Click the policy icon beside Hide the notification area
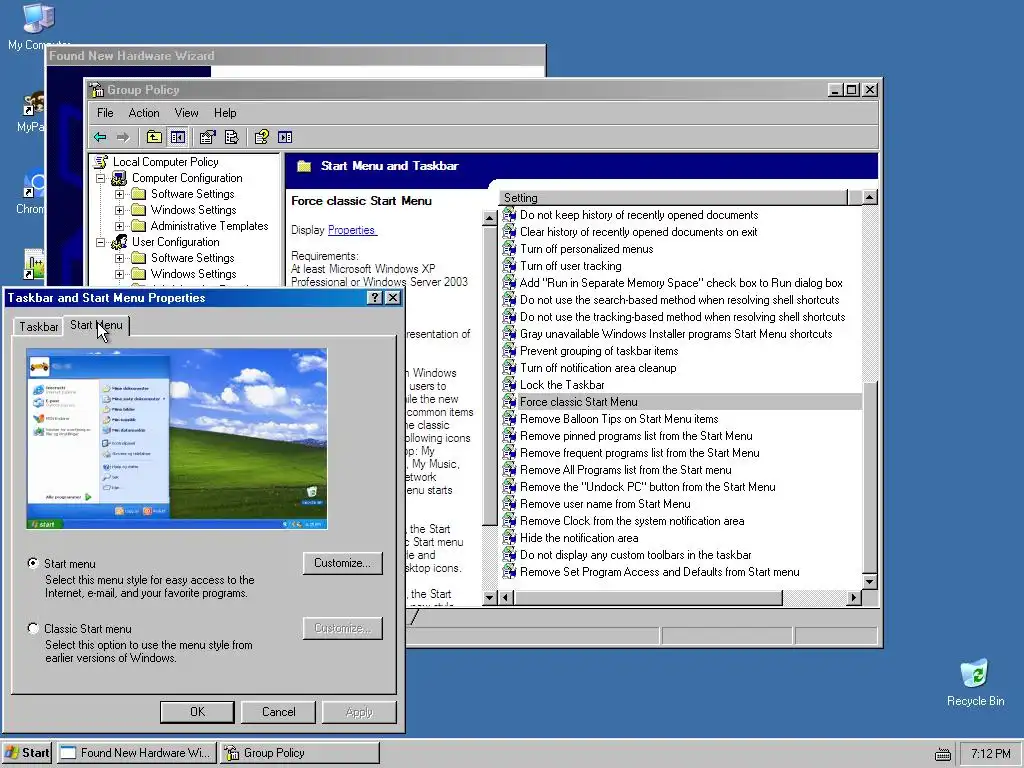Screen dimensions: 1024x768 coord(509,537)
